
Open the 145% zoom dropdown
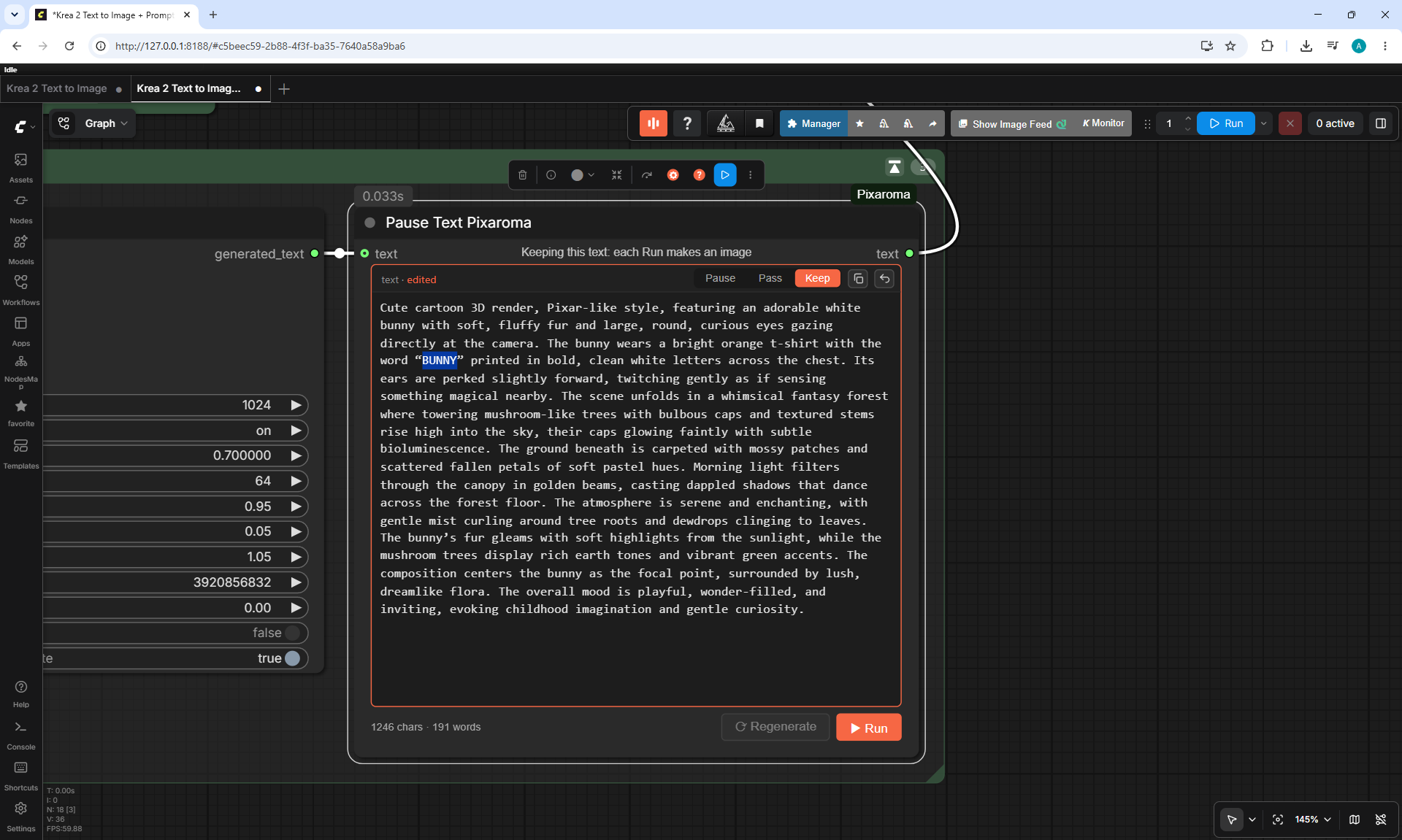coord(1313,820)
